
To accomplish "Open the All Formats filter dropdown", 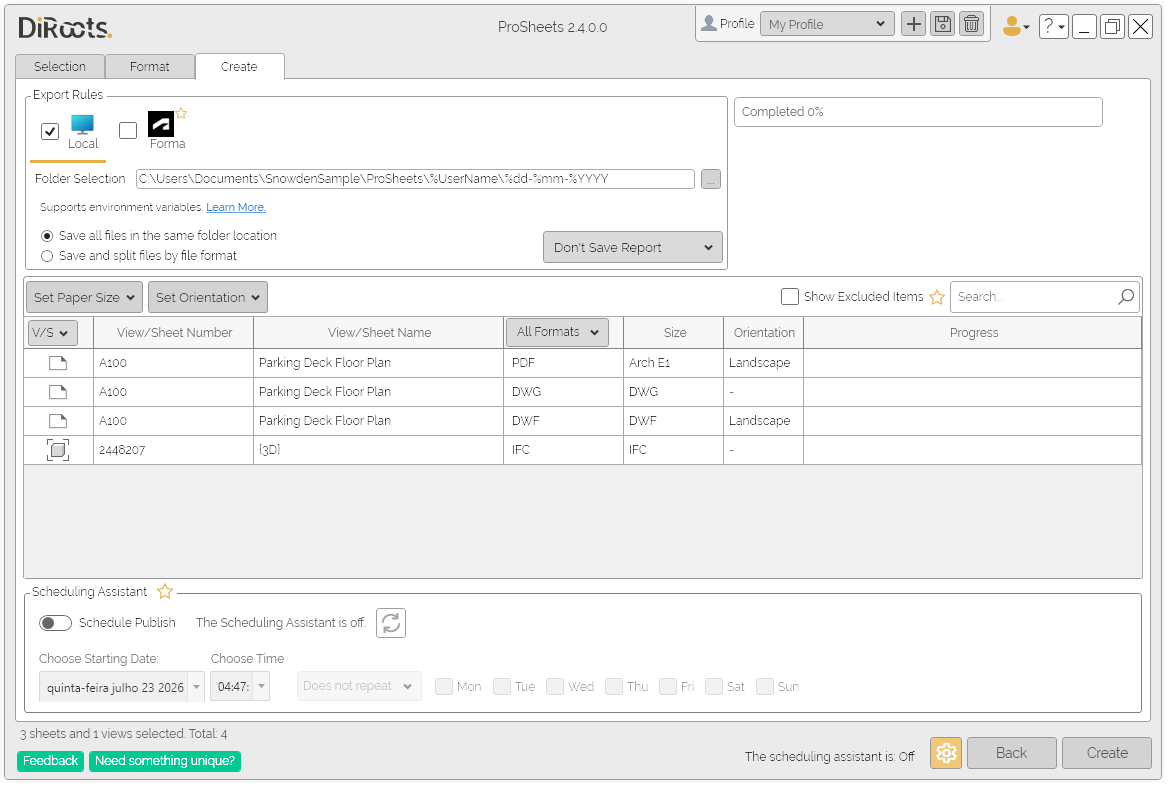I will pos(557,332).
